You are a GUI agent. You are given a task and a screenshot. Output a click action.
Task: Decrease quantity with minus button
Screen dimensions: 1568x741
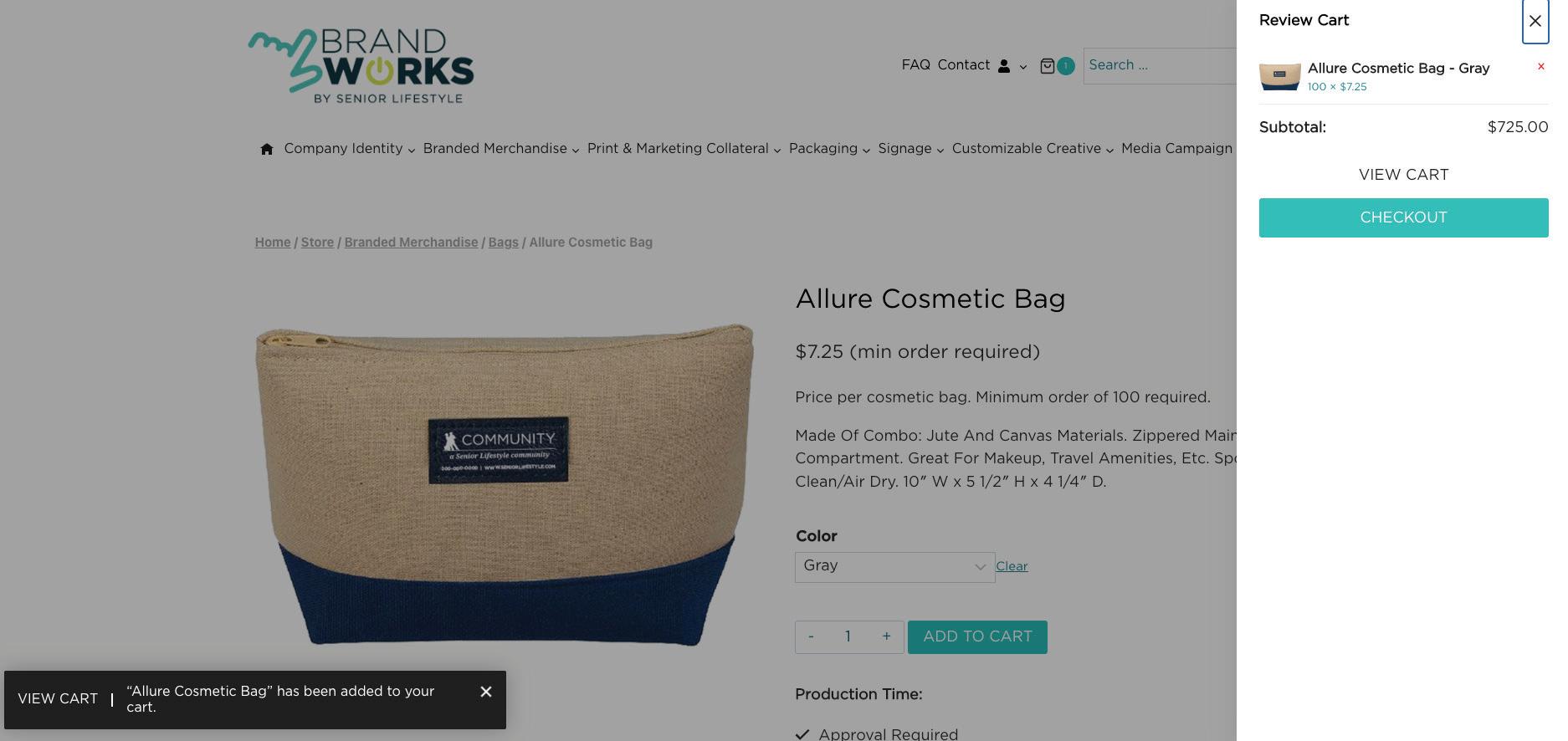[811, 636]
